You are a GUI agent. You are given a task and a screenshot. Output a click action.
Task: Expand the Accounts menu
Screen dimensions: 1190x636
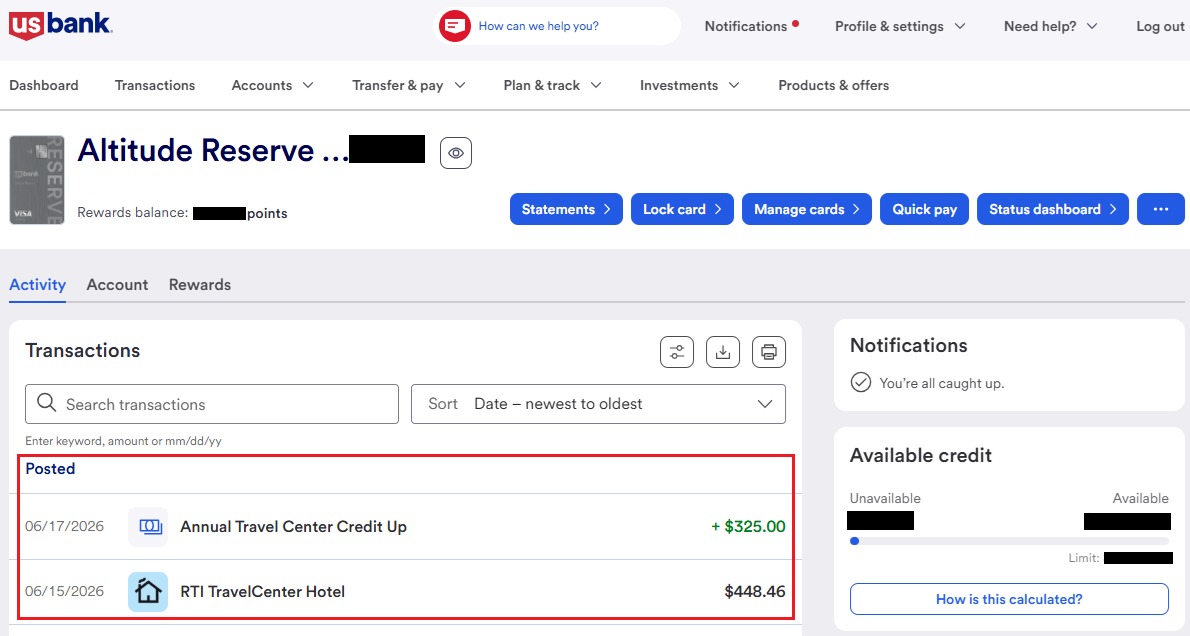pos(272,85)
